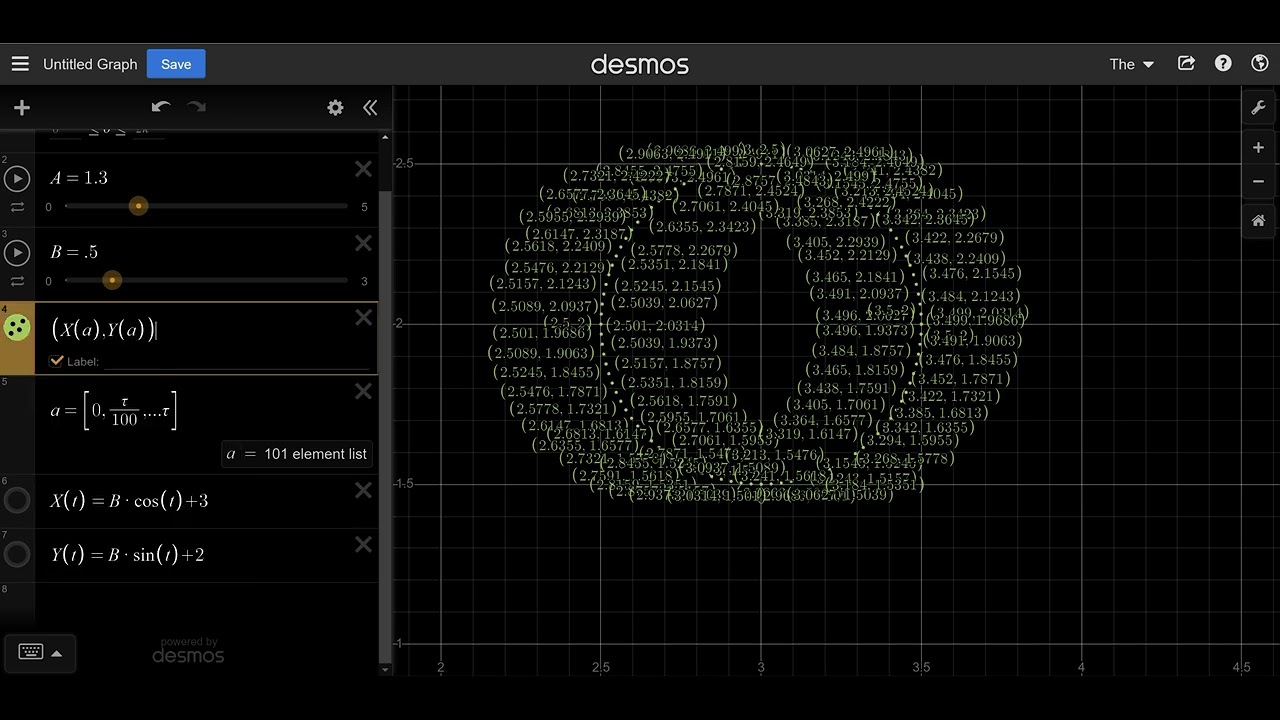This screenshot has height=720, width=1280.
Task: Show the on-screen keypad
Action: [31, 652]
